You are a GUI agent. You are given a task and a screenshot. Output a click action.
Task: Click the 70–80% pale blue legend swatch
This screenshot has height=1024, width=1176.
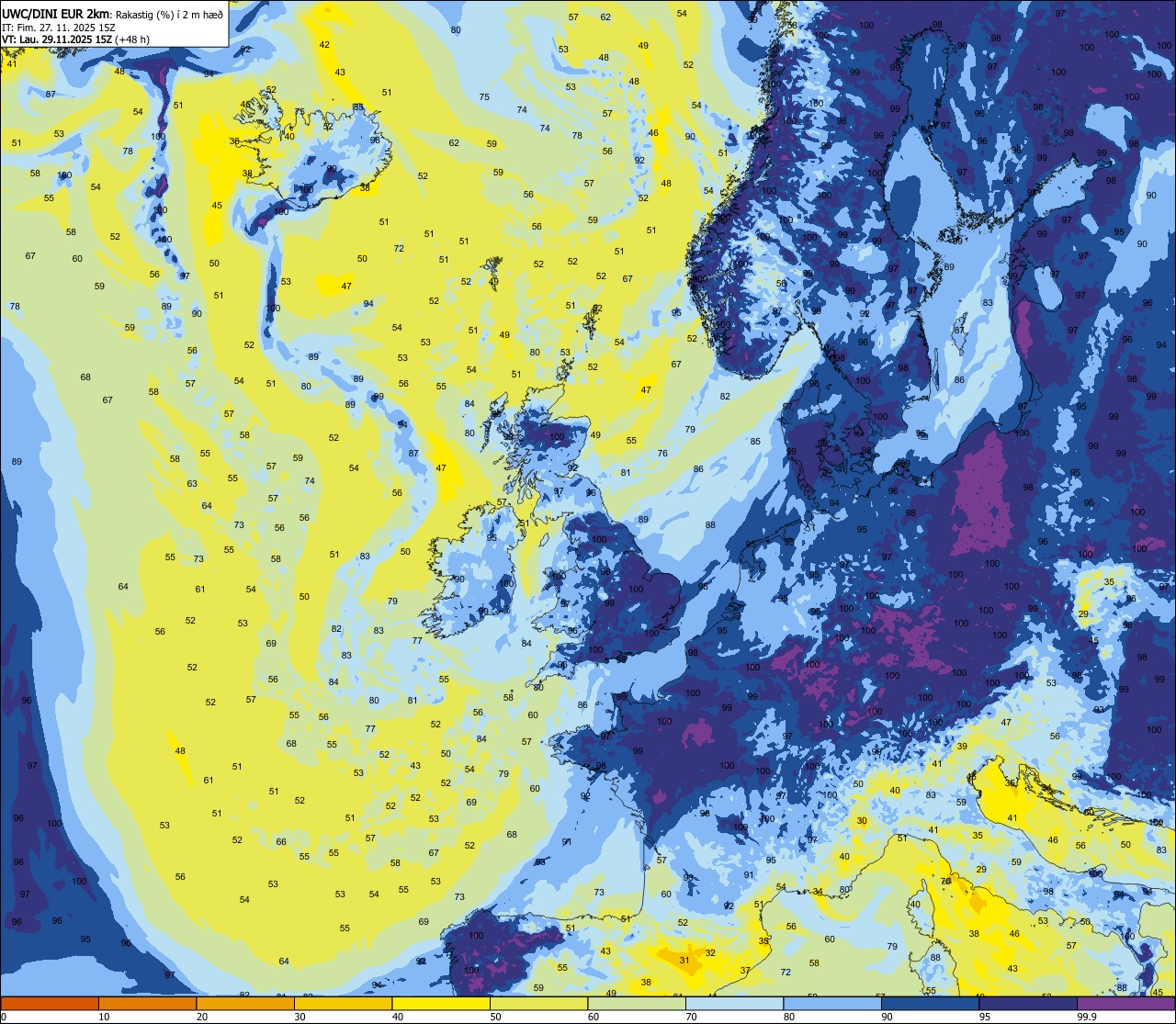coord(734,1003)
